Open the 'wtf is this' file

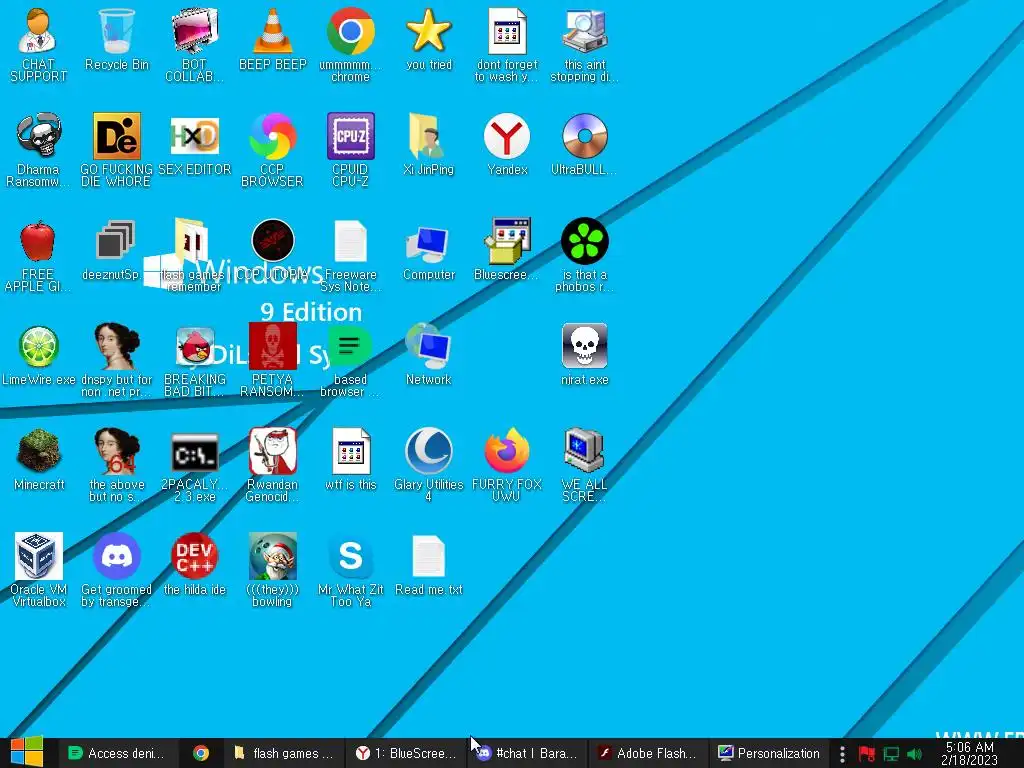point(351,459)
